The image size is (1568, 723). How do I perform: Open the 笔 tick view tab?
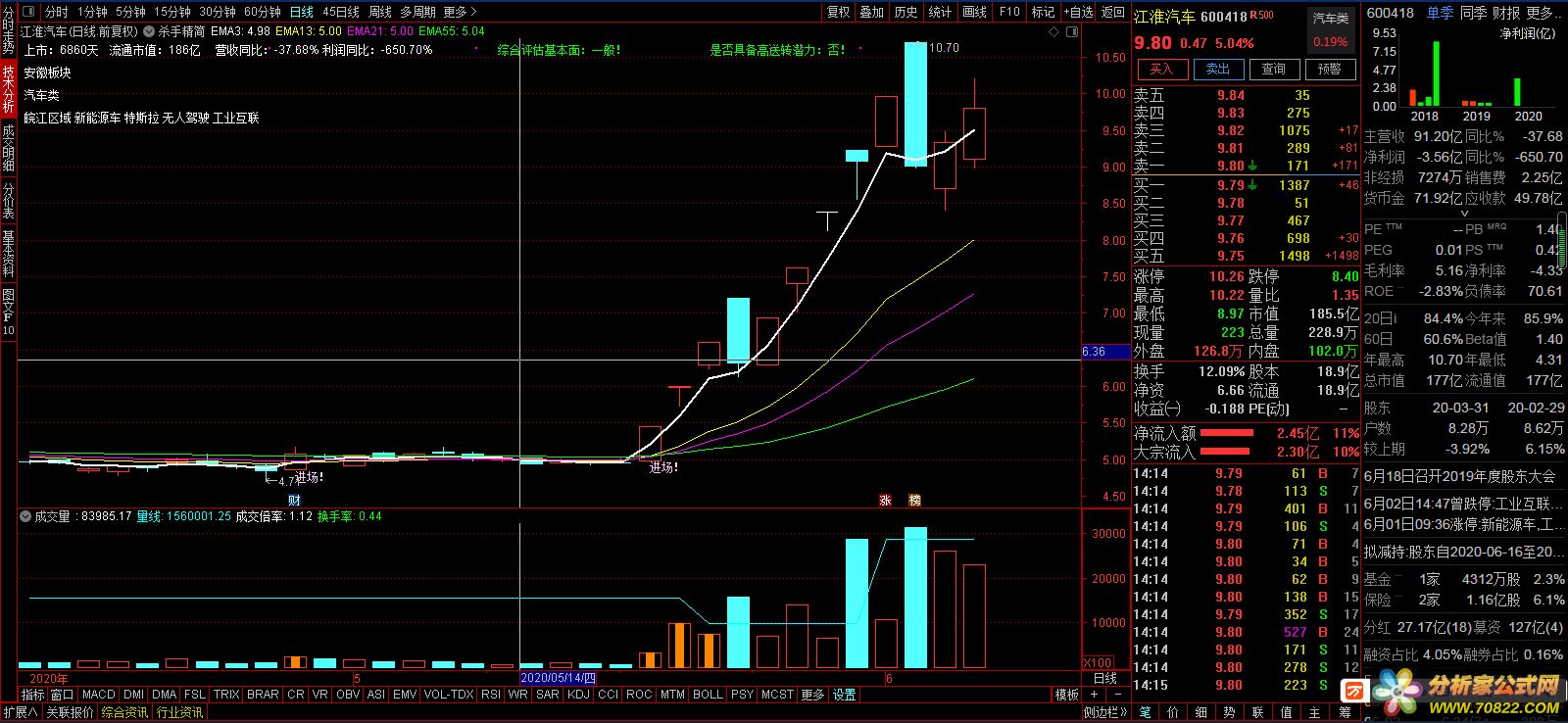click(1146, 712)
